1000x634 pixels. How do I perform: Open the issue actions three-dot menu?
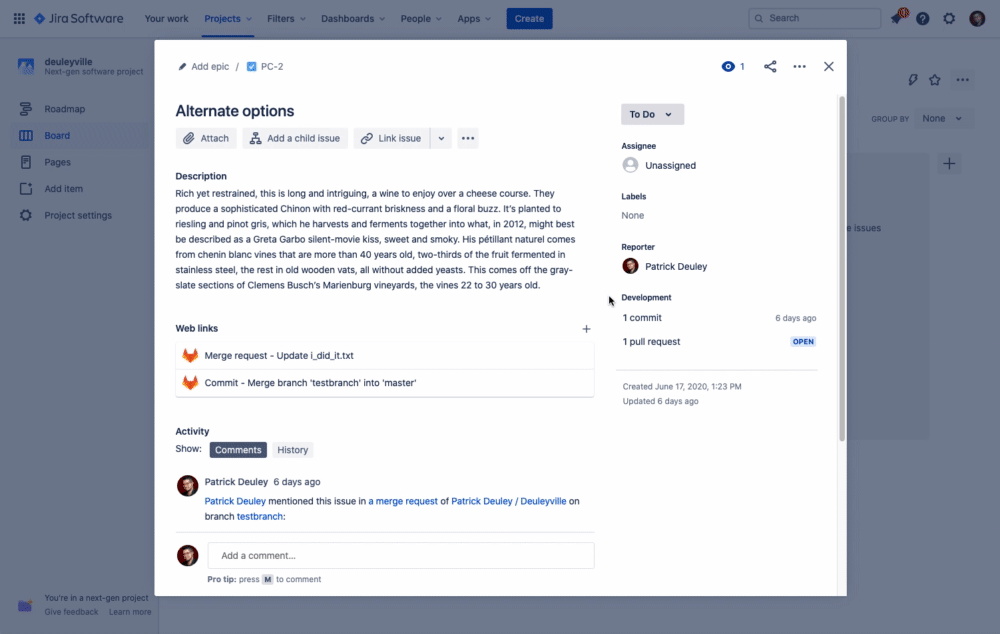(x=799, y=66)
